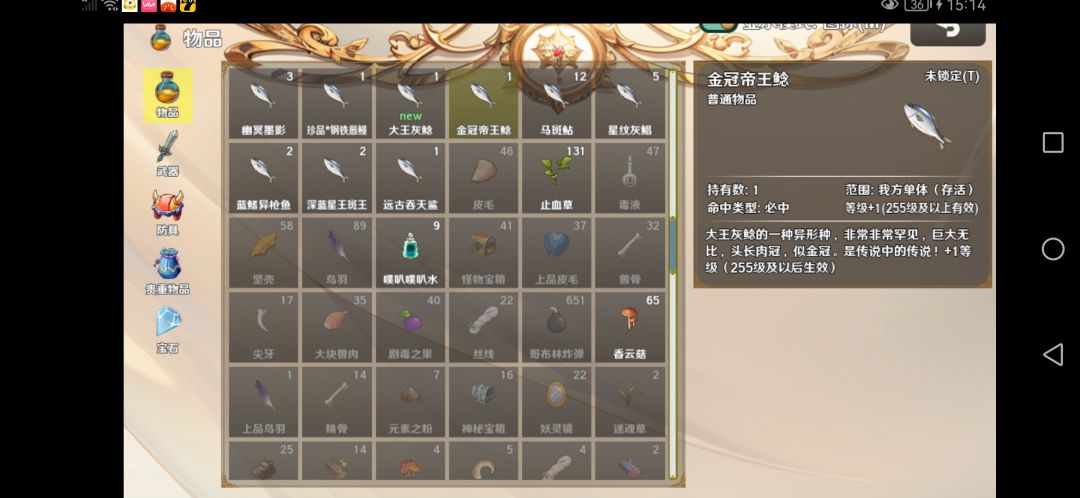The width and height of the screenshot is (1080, 498).
Task: Toggle the 未锁定(T) lock status
Action: point(951,76)
